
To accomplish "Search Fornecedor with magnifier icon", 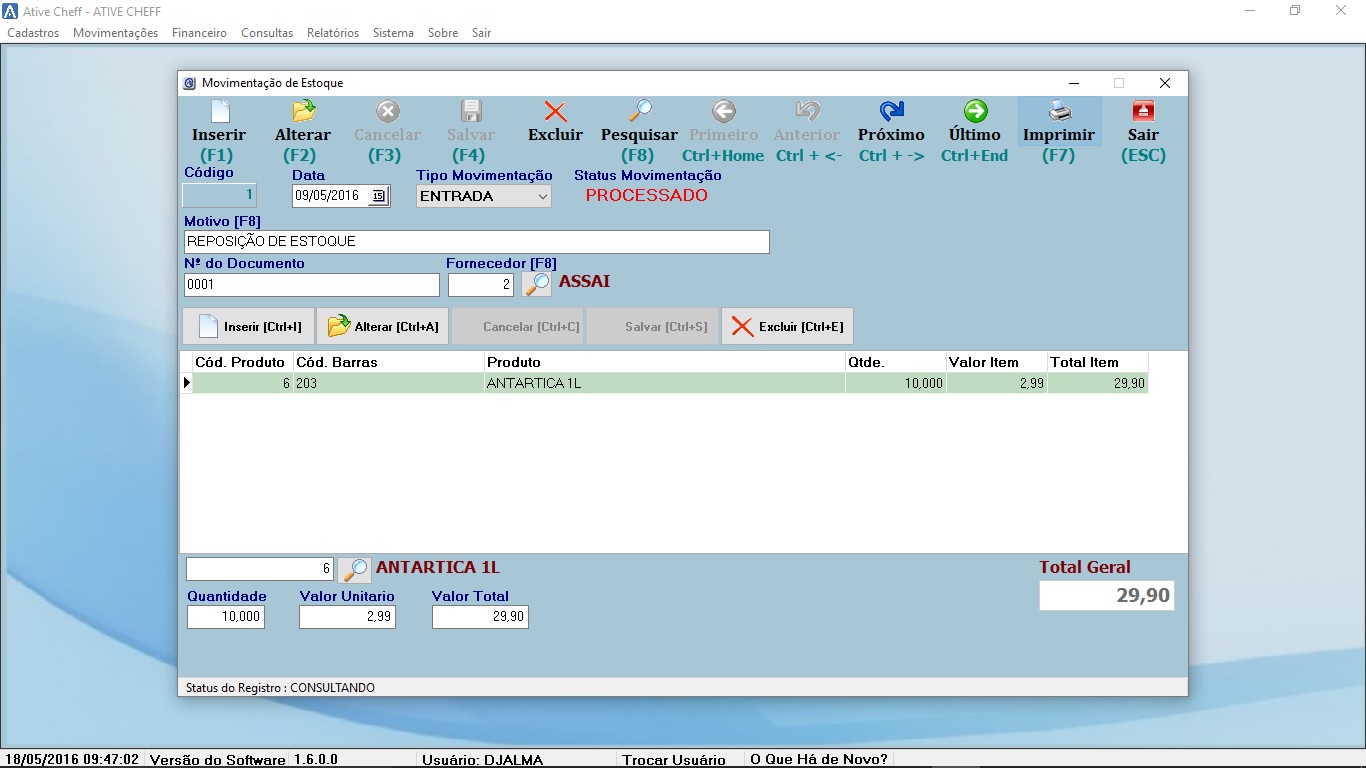I will (x=537, y=284).
